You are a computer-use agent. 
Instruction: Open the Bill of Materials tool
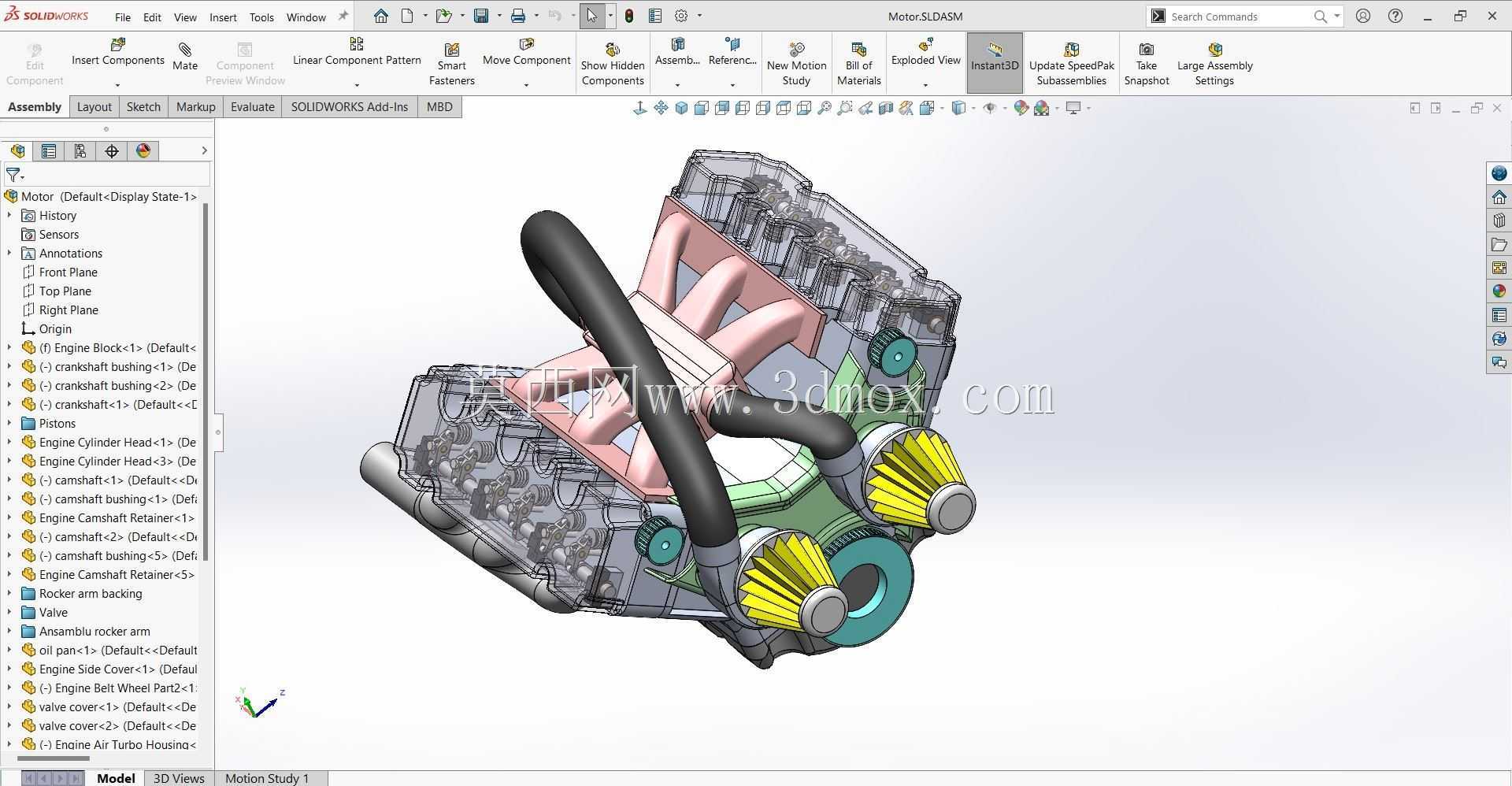tap(859, 64)
